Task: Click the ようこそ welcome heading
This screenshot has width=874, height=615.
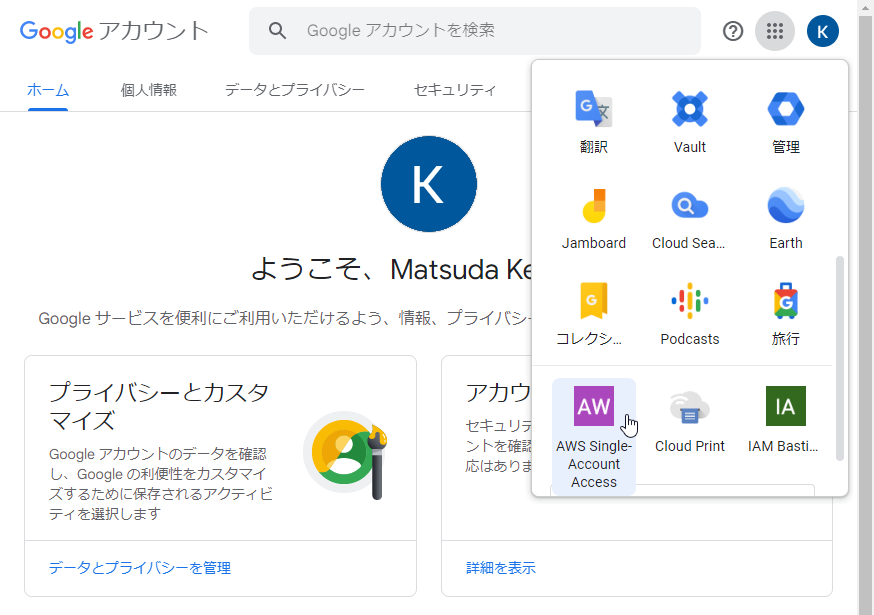Action: [x=391, y=270]
